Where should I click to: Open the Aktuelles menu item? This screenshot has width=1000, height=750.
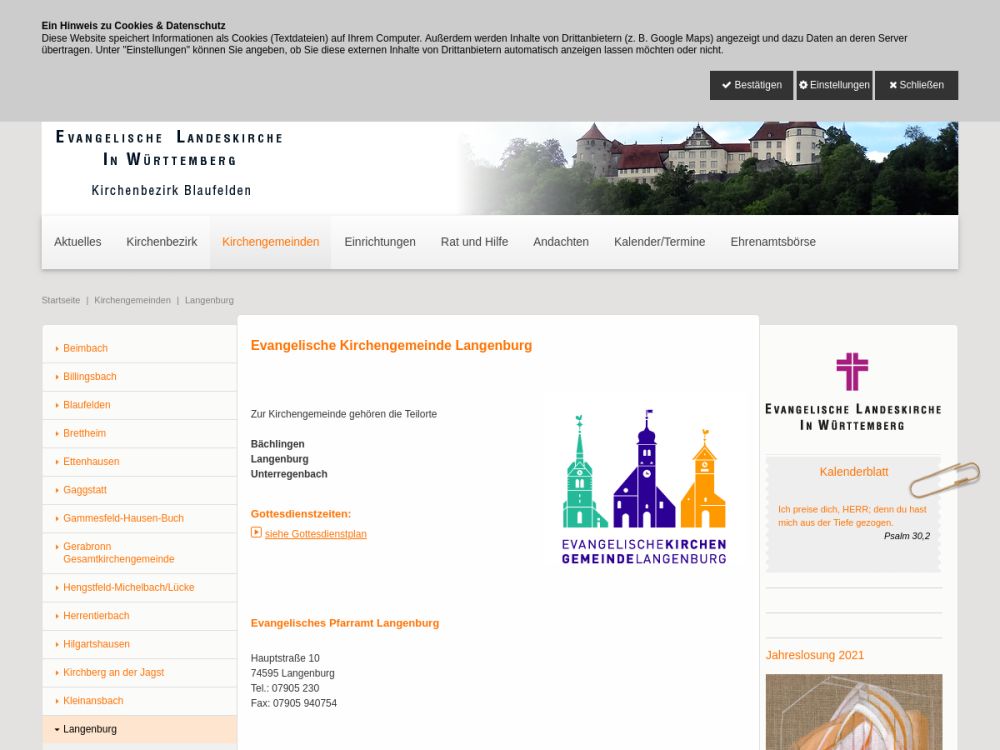(77, 242)
